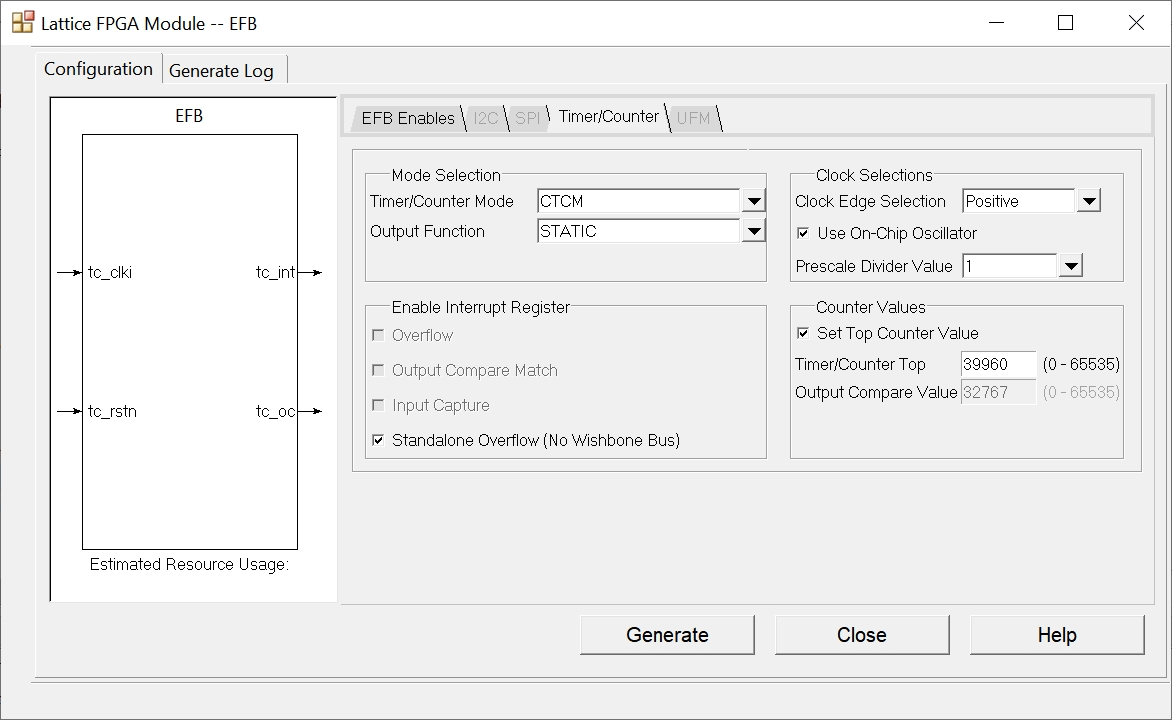Click the disabled I2C tab
The height and width of the screenshot is (720, 1172).
click(x=486, y=118)
